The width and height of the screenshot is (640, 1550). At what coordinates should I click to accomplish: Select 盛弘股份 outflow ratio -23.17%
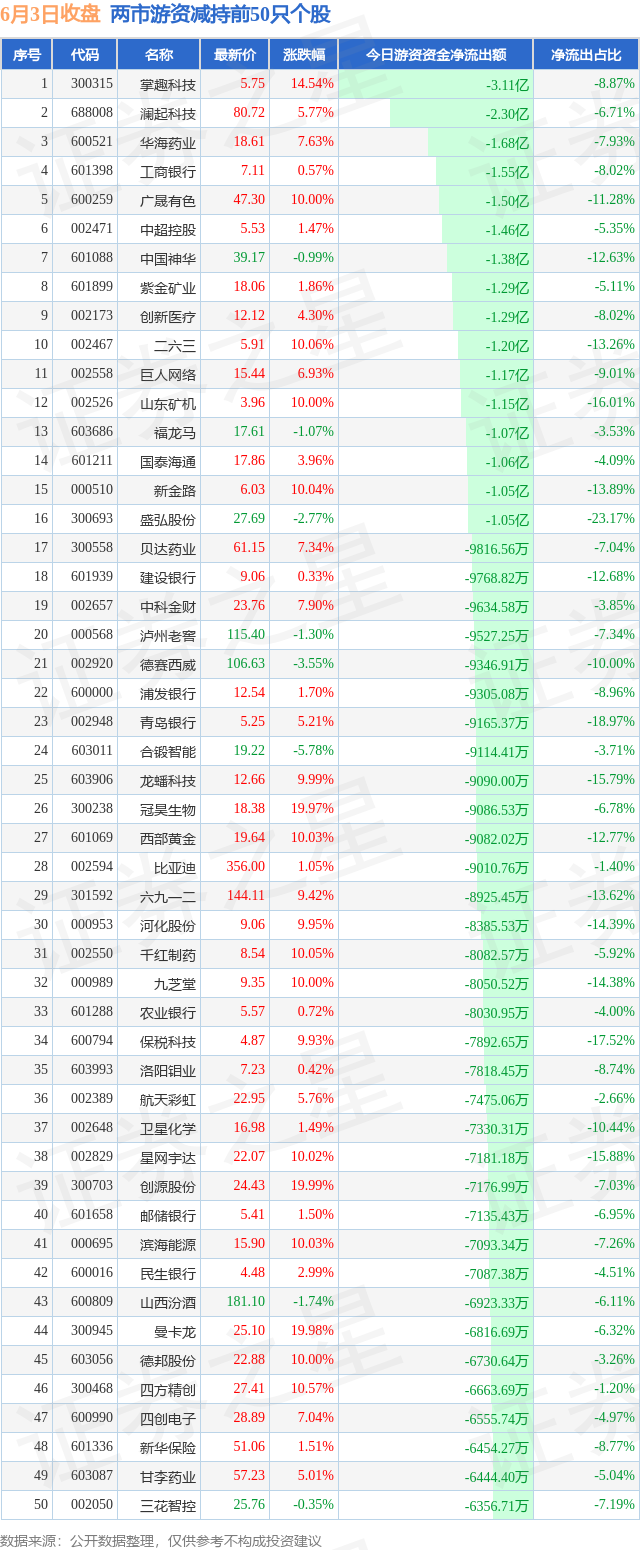coord(612,519)
